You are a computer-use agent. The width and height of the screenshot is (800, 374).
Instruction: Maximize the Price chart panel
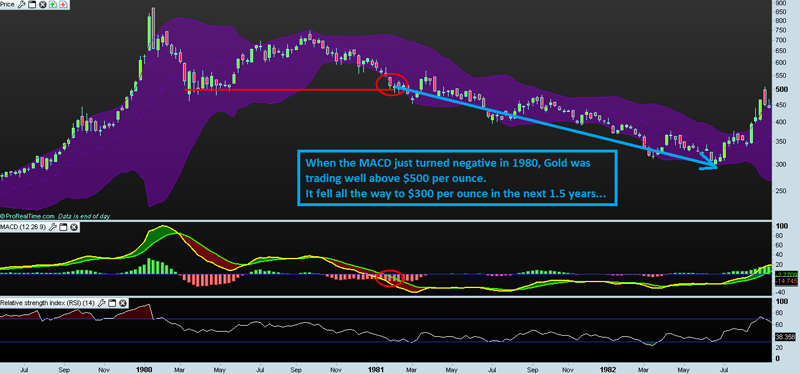coord(32,5)
